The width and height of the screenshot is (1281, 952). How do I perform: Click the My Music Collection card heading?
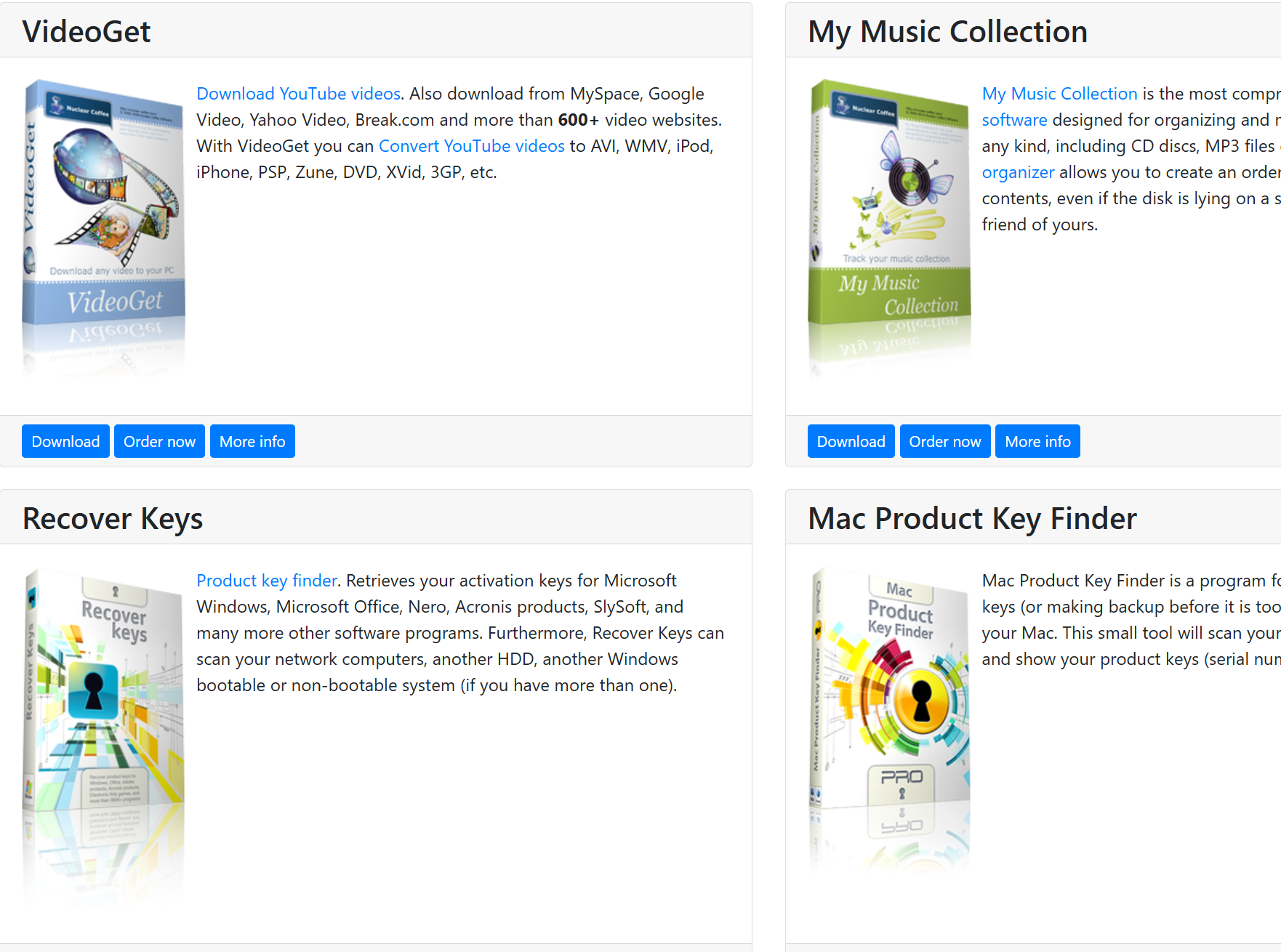[947, 31]
